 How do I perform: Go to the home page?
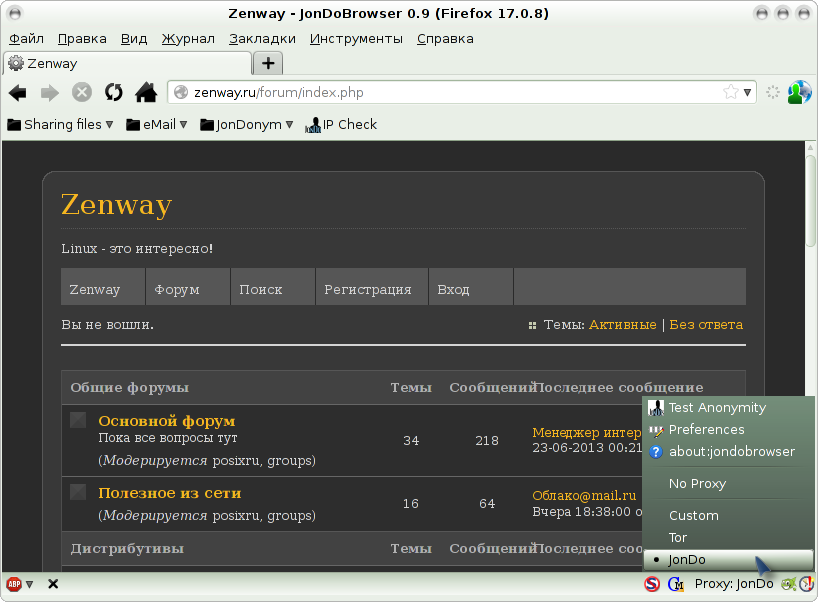pyautogui.click(x=146, y=92)
